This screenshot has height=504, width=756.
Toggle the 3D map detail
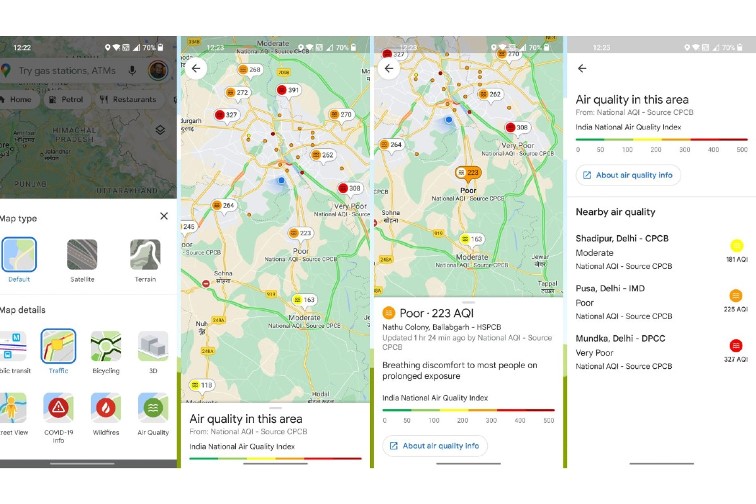pyautogui.click(x=153, y=352)
